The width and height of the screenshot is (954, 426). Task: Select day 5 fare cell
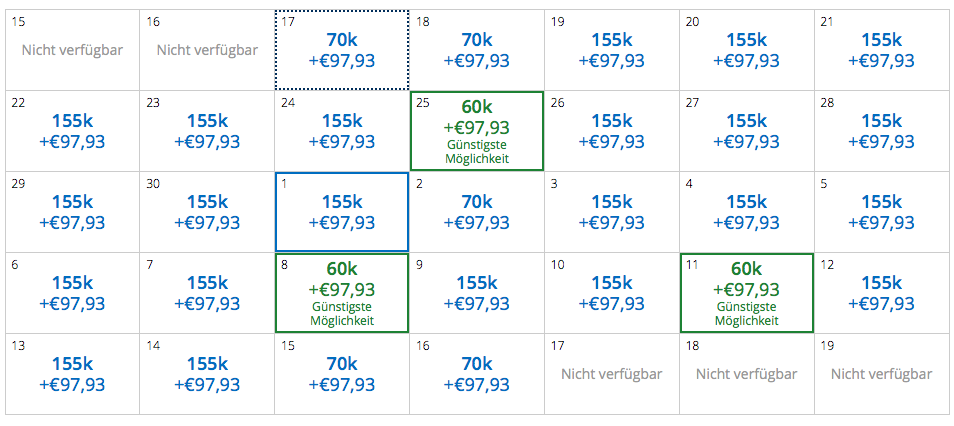[x=881, y=212]
